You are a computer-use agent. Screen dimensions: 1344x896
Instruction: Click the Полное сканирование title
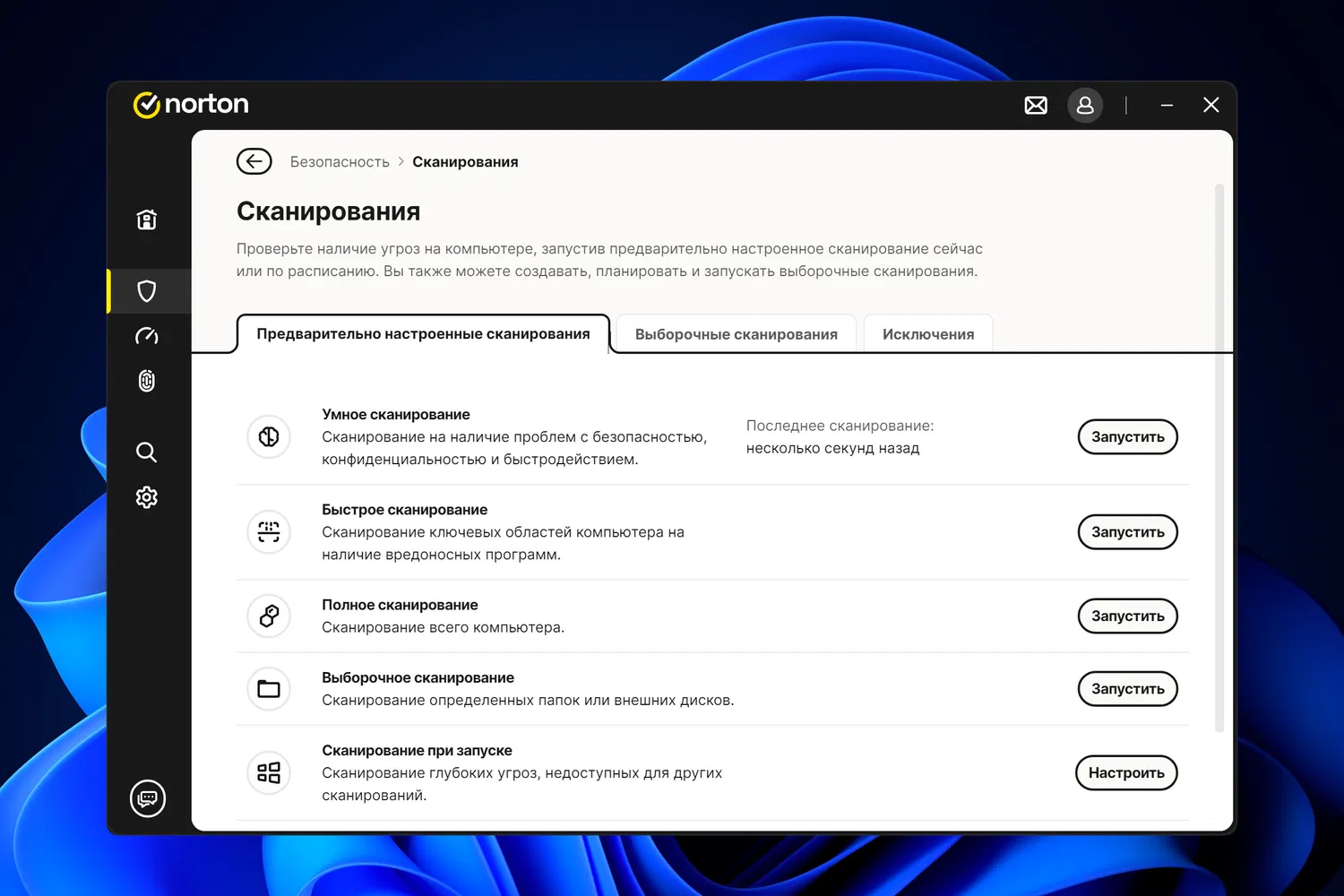point(400,605)
